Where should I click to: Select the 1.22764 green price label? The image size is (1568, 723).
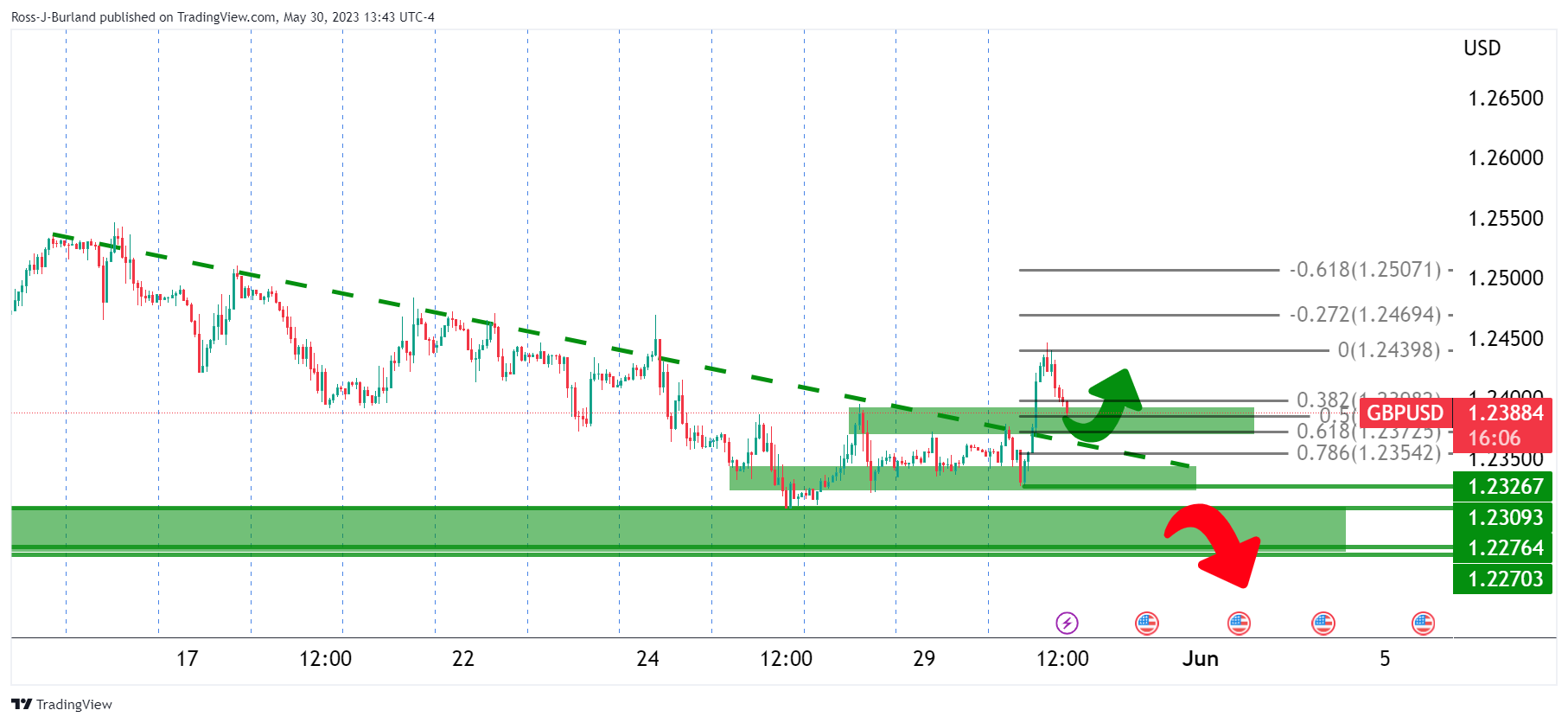click(x=1504, y=548)
